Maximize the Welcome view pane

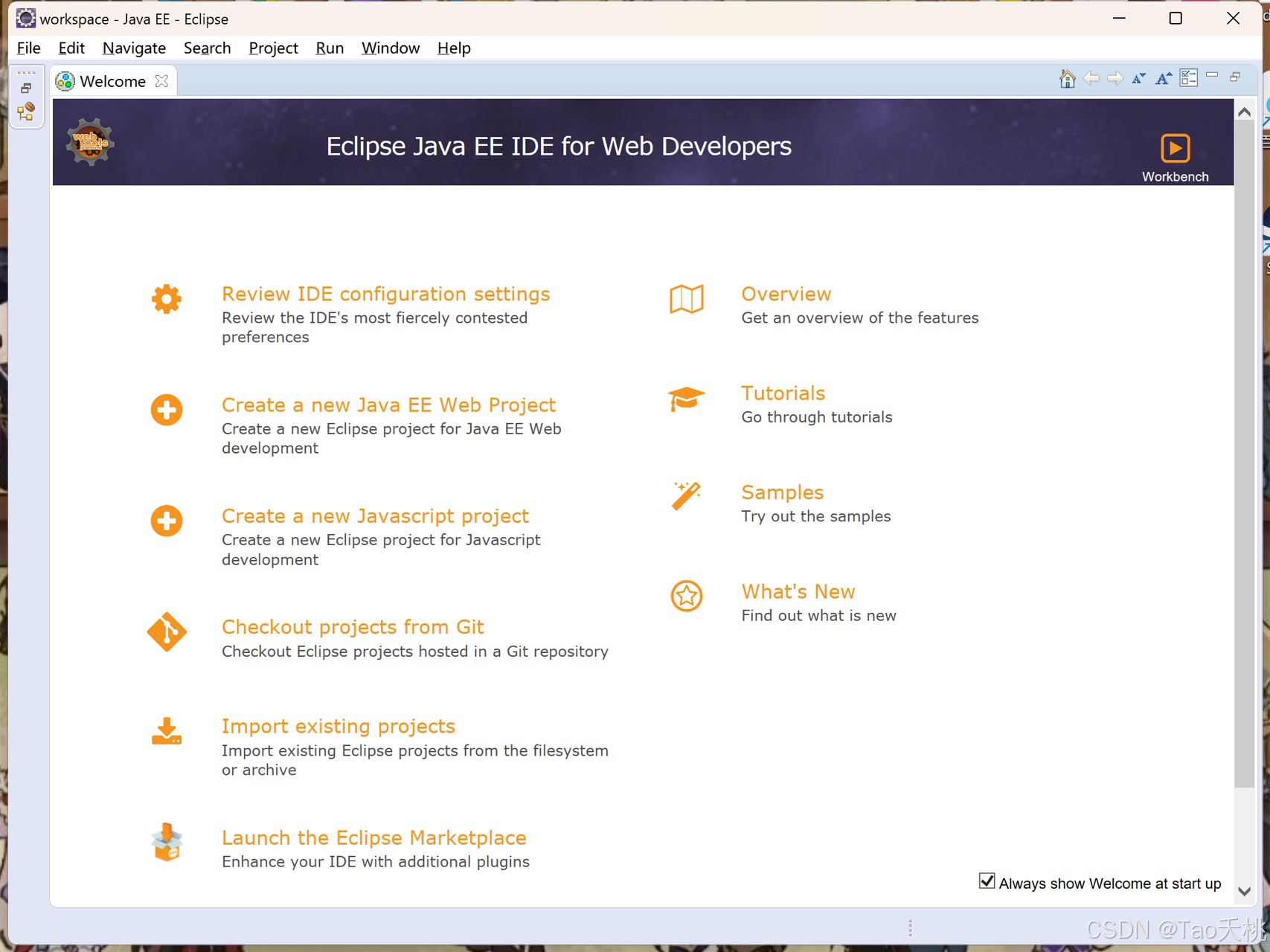tap(1235, 77)
